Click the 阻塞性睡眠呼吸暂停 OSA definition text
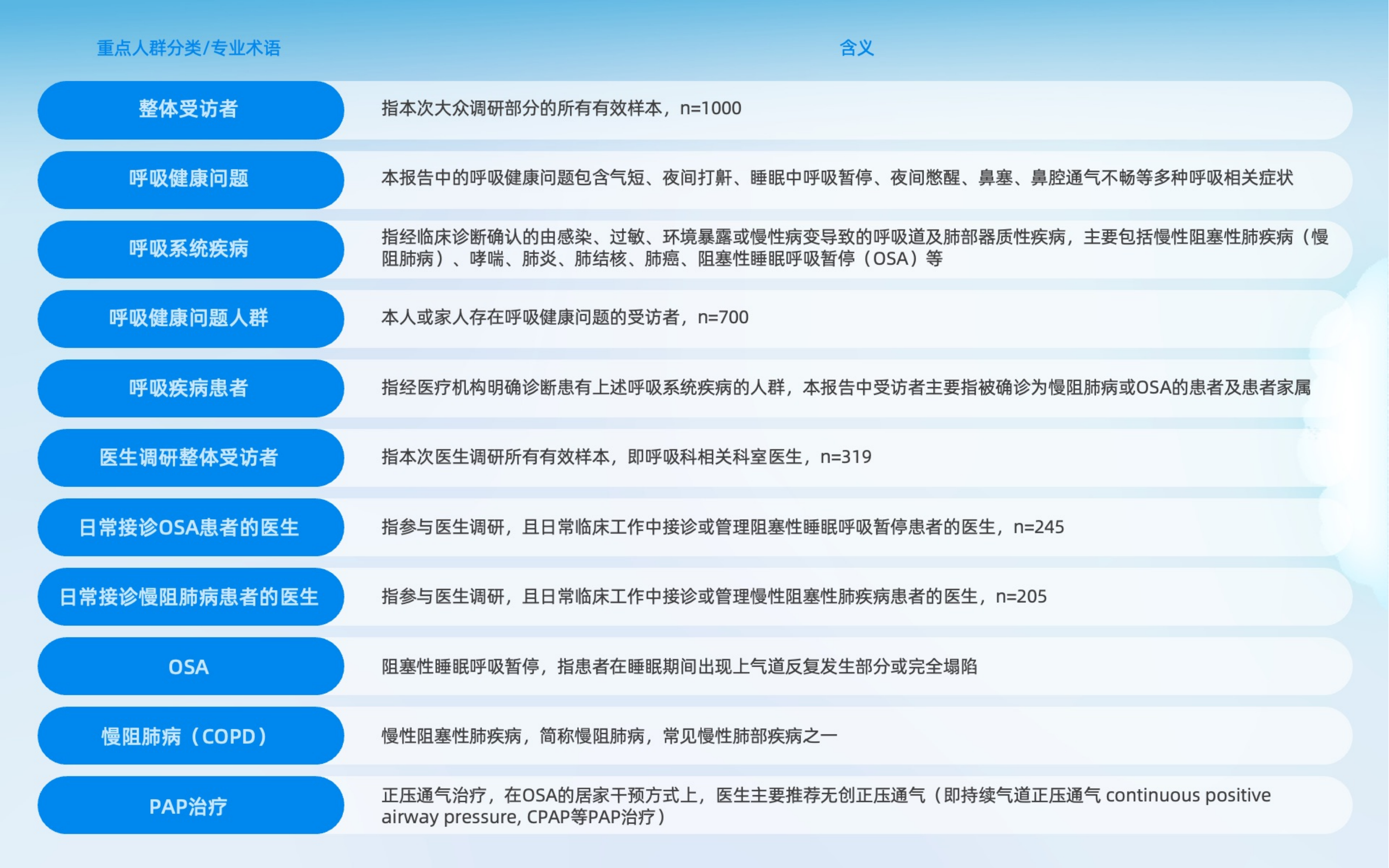Viewport: 1389px width, 868px height. [x=679, y=667]
